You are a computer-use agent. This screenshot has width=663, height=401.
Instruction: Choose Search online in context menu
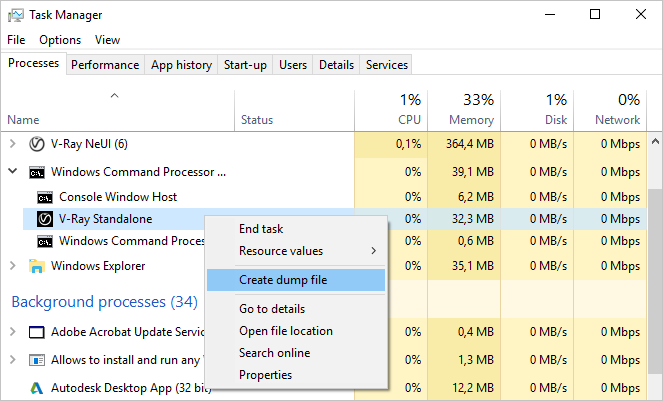pos(296,353)
